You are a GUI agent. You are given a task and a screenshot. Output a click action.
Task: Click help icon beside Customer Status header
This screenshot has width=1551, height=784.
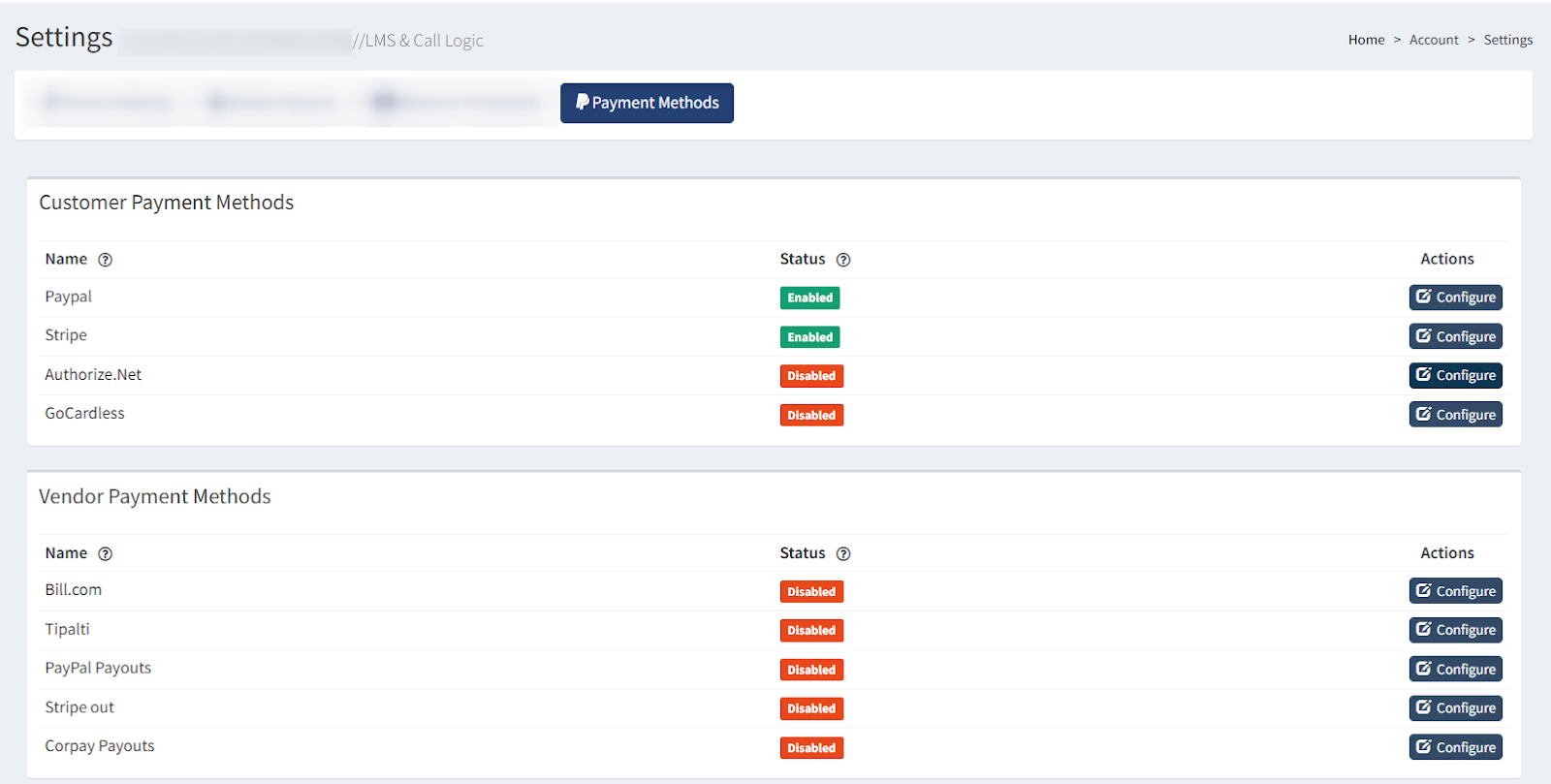(843, 260)
